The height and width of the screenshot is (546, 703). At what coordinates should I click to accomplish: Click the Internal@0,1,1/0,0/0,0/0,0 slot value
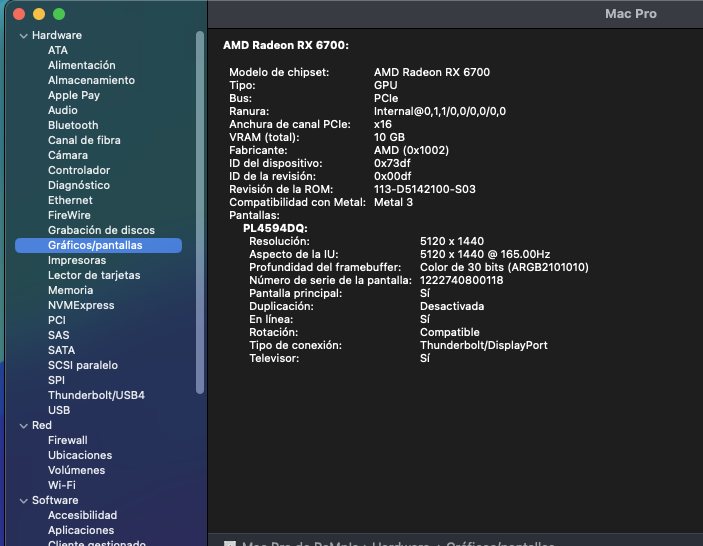tap(440, 111)
